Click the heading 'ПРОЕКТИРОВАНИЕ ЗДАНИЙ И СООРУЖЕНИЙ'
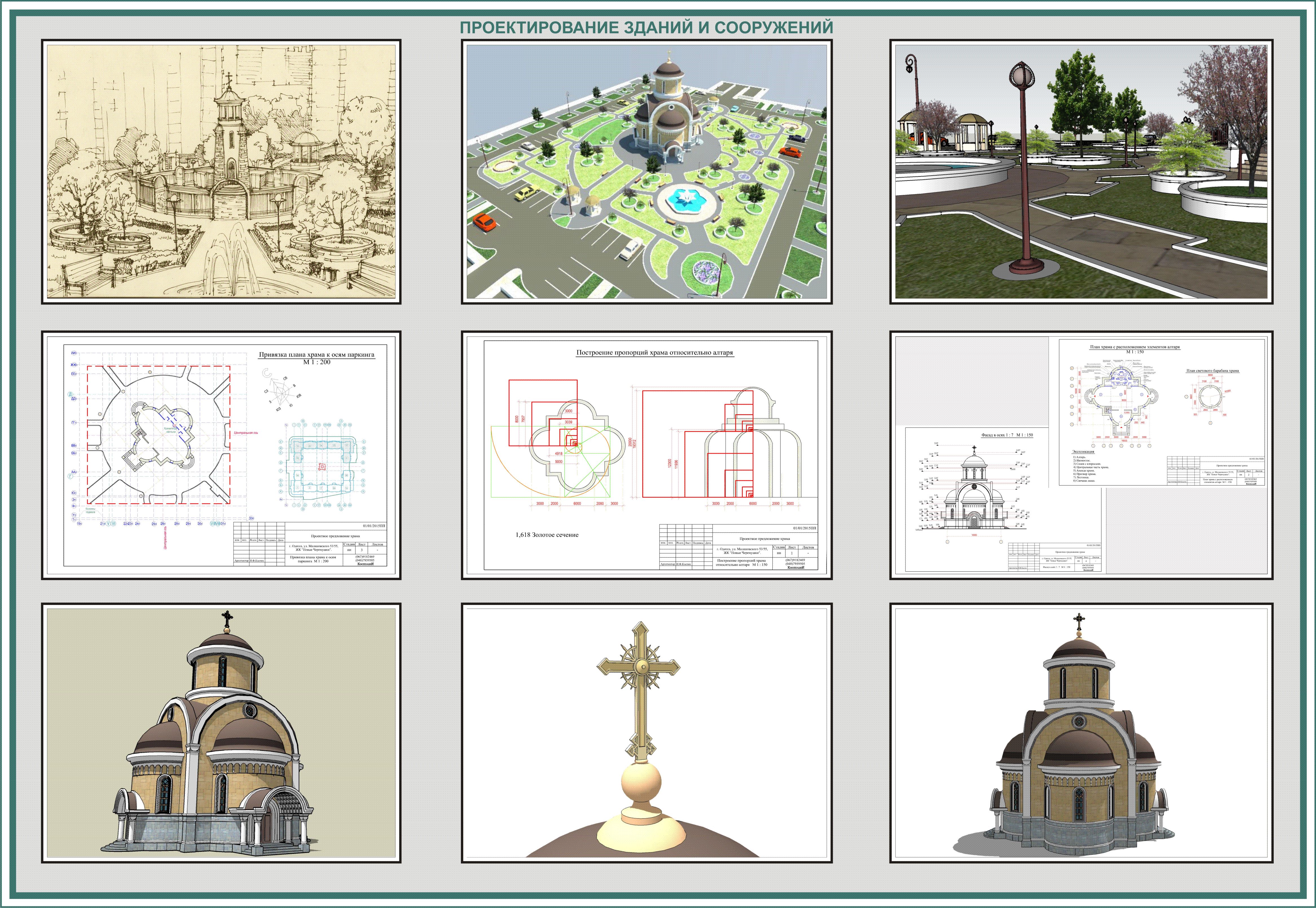1316x908 pixels. [646, 27]
